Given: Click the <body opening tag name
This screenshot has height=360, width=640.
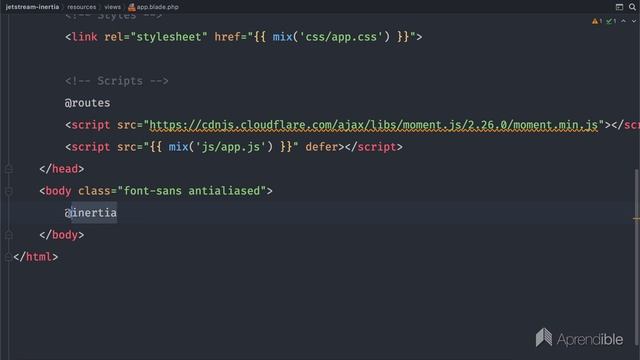Looking at the screenshot, I should point(58,191).
